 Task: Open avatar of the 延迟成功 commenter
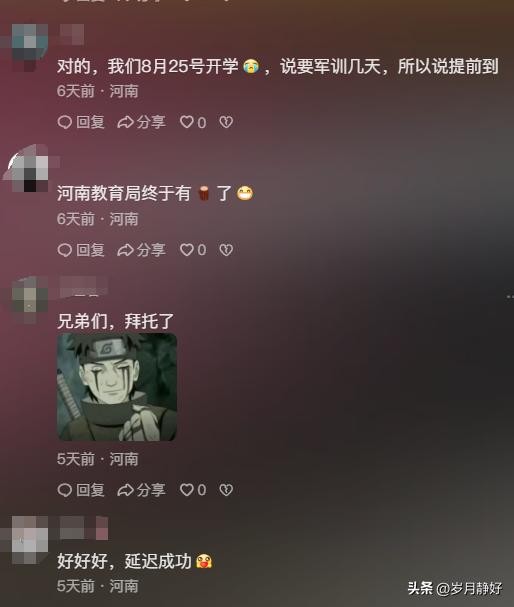click(x=28, y=540)
